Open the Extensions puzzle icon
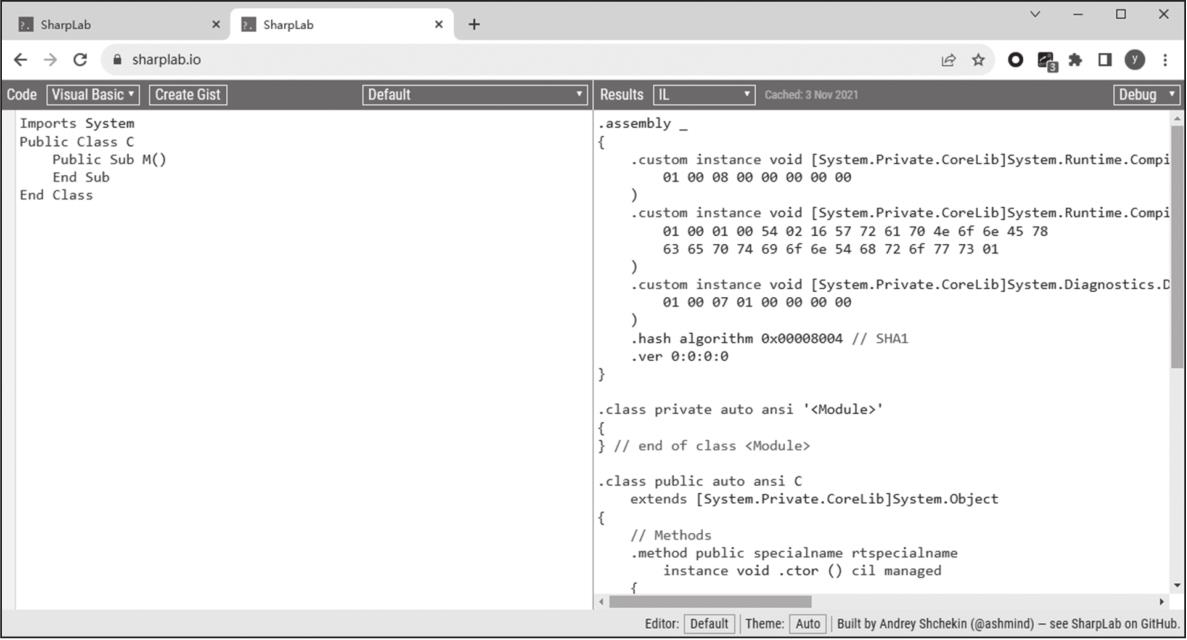 (x=1075, y=60)
